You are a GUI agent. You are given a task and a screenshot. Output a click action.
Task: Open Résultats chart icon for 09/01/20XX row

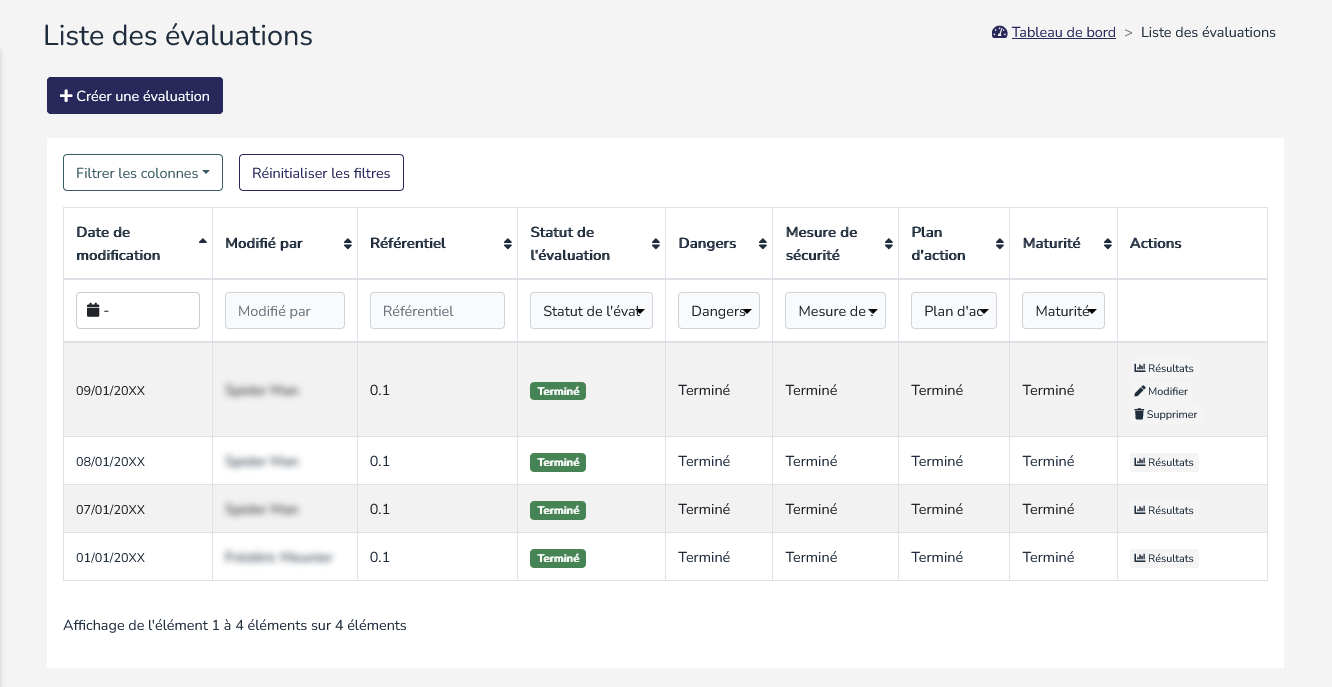point(1139,368)
